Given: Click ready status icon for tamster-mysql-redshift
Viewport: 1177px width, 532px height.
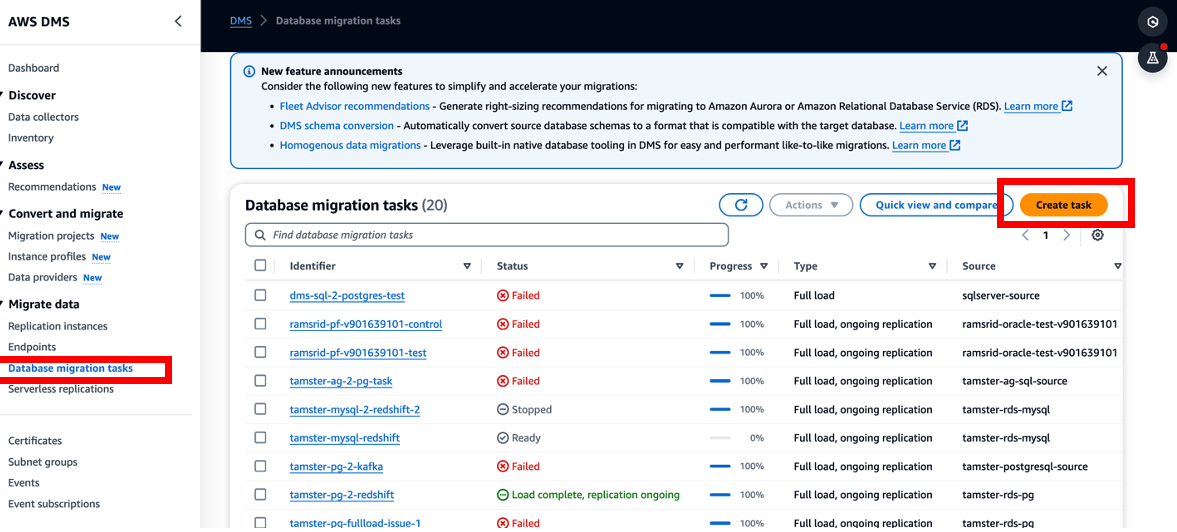Looking at the screenshot, I should point(503,437).
